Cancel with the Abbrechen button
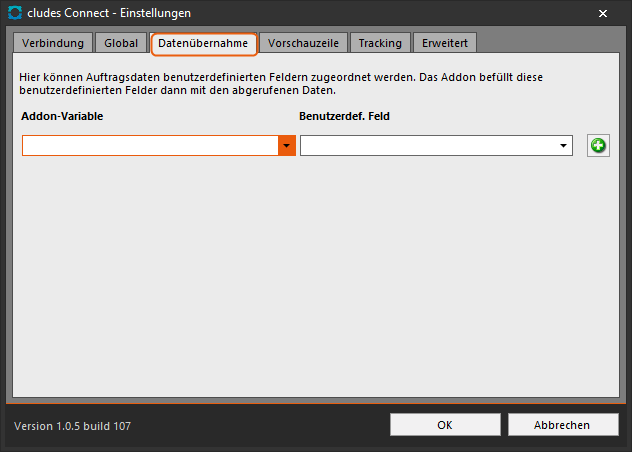The height and width of the screenshot is (452, 632). click(563, 425)
